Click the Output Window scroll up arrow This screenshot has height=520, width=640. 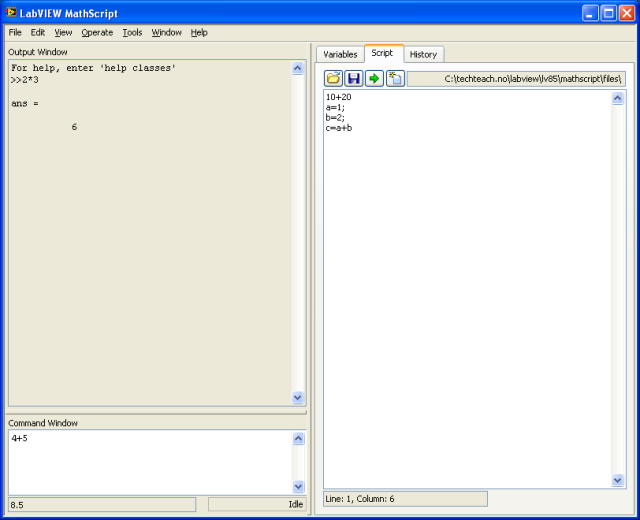click(298, 68)
